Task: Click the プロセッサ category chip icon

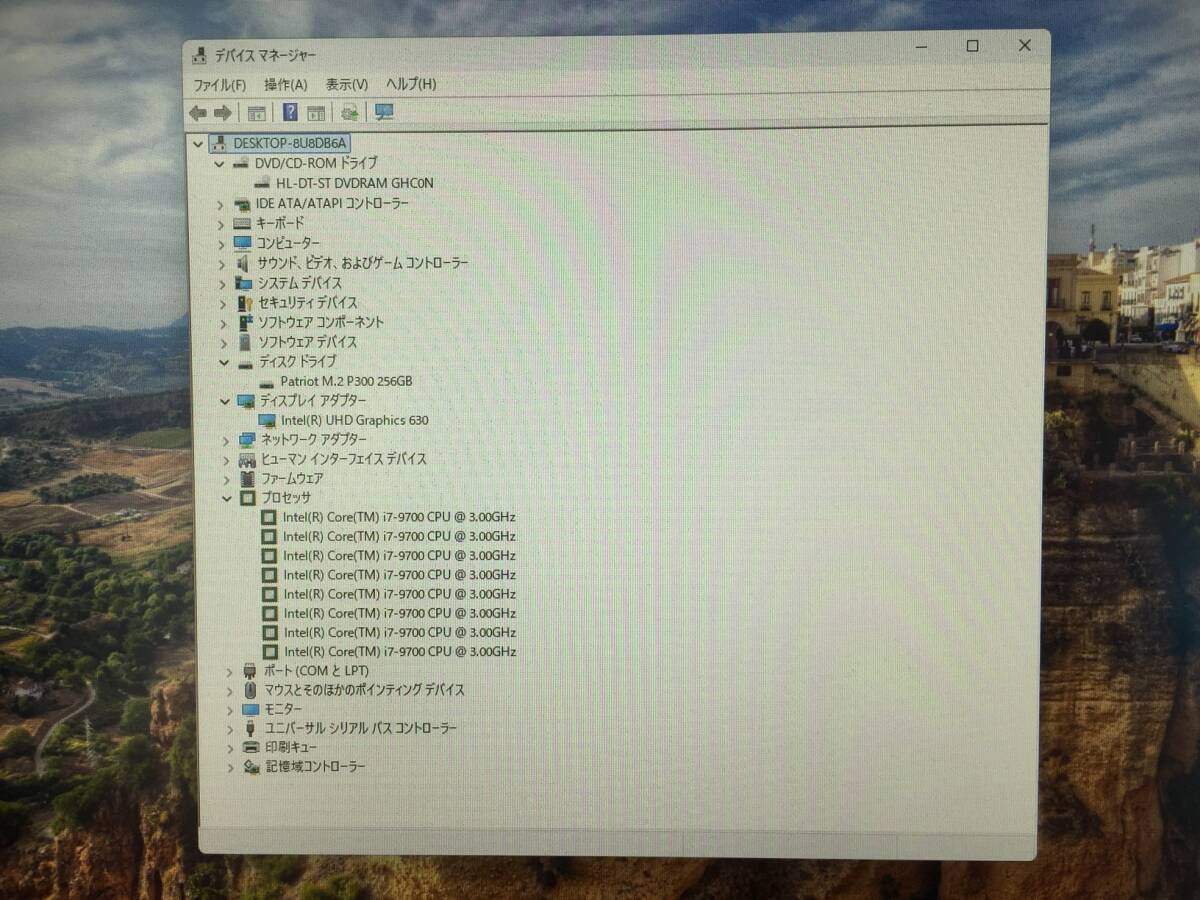Action: [248, 498]
